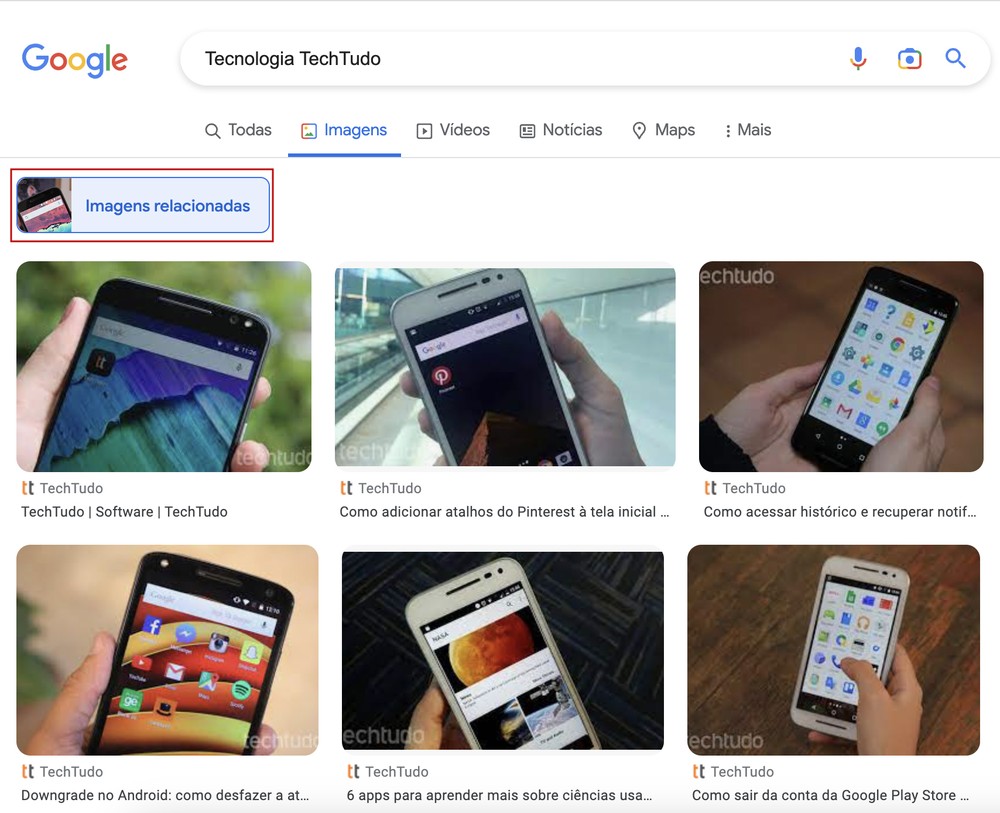Click the TechTudo favicon beside the Pinterest article

347,488
